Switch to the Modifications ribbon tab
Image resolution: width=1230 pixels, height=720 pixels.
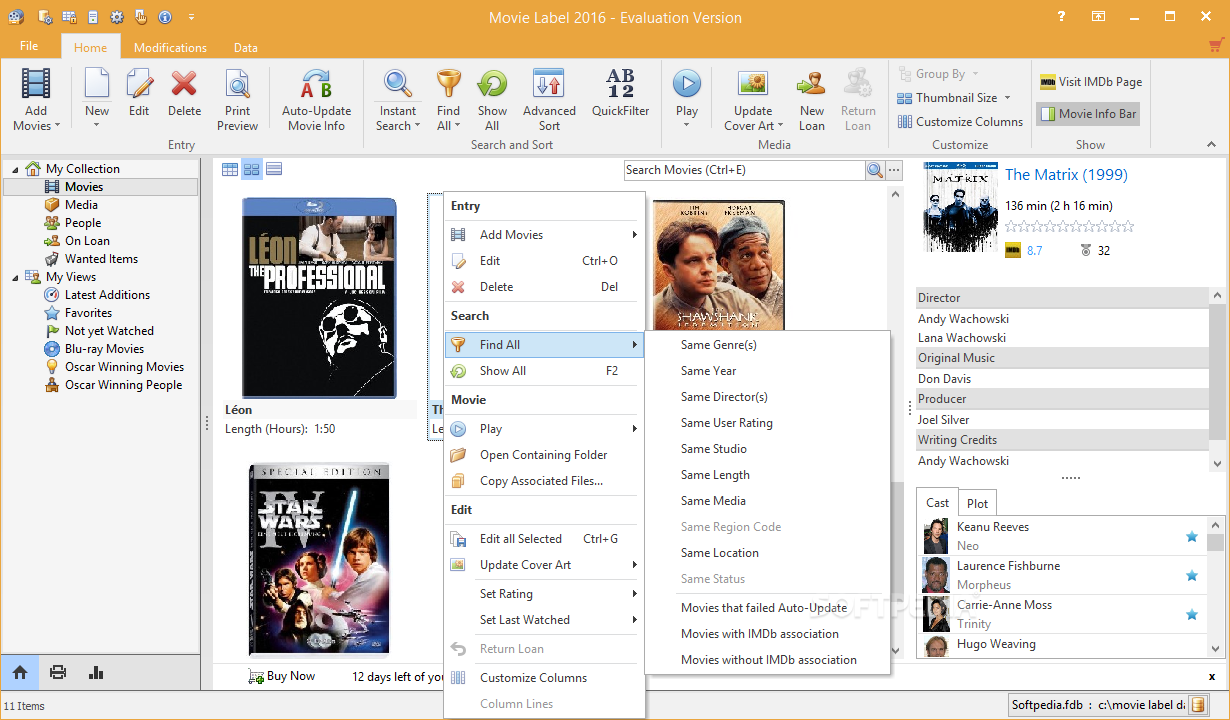point(170,47)
